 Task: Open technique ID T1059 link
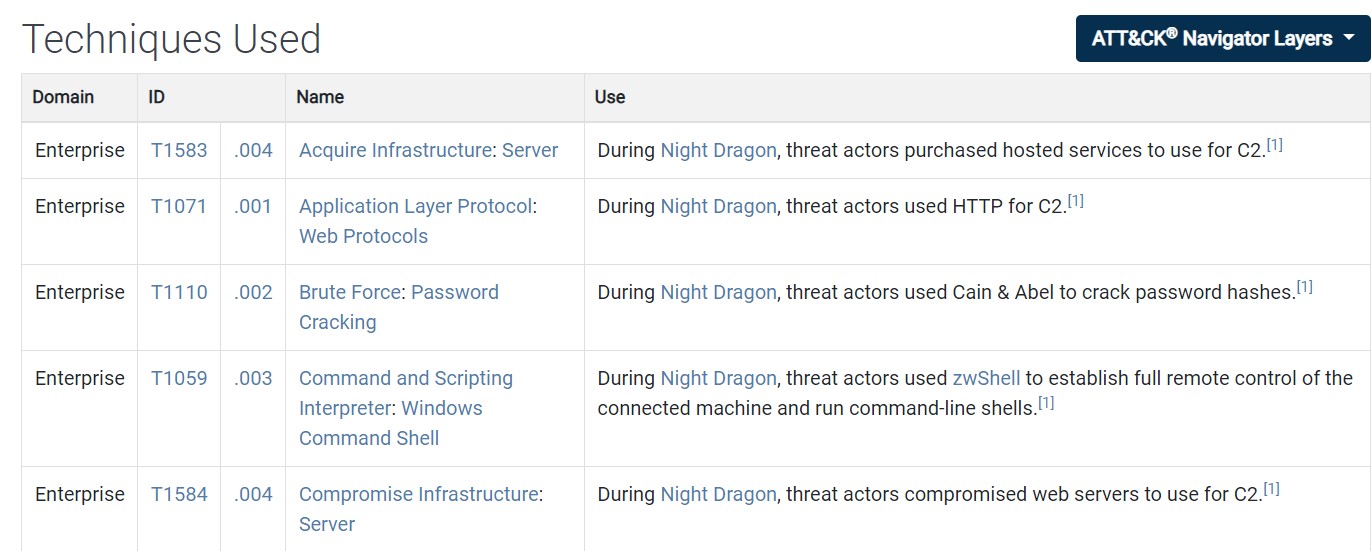click(x=179, y=378)
